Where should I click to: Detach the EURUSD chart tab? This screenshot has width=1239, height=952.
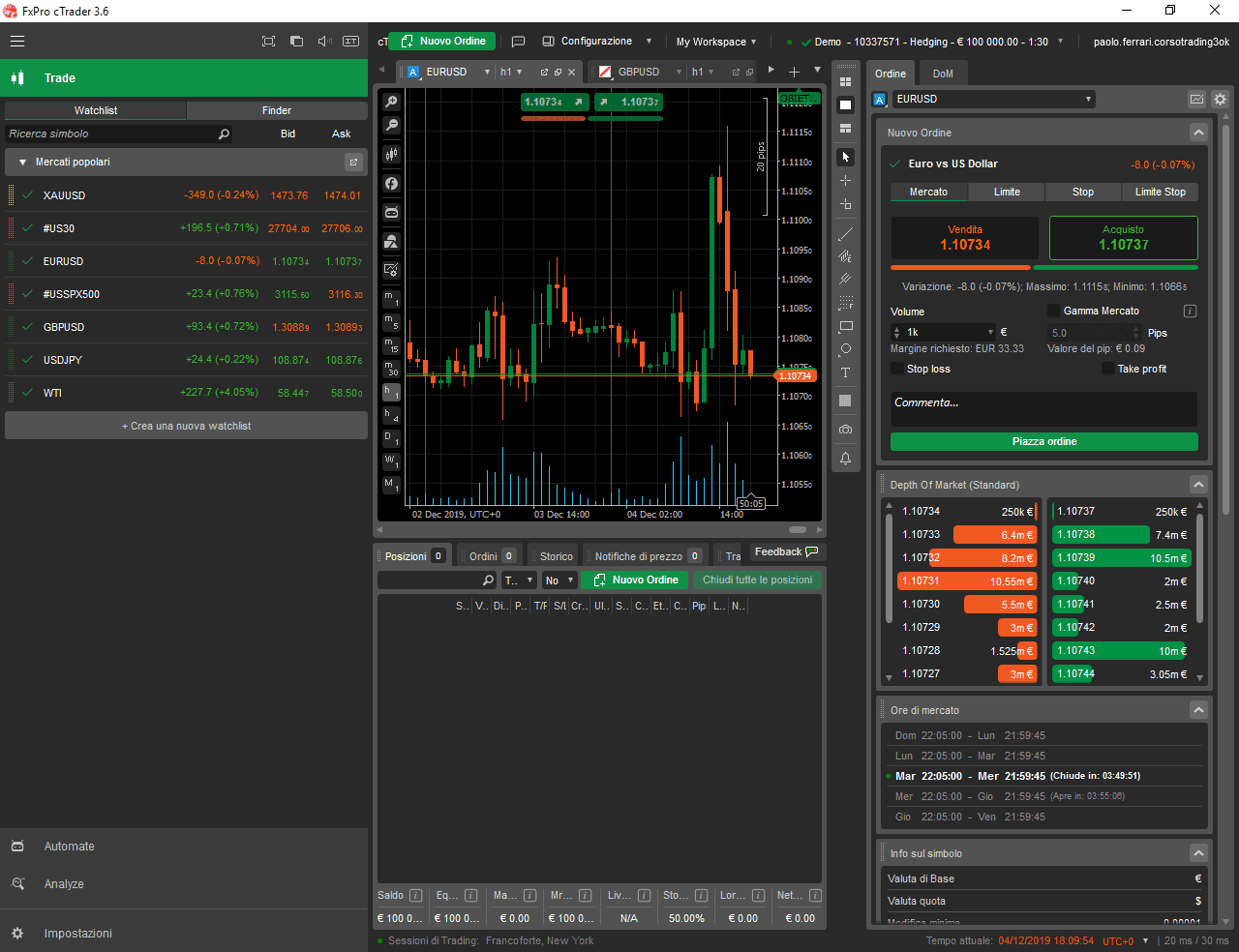pyautogui.click(x=544, y=73)
